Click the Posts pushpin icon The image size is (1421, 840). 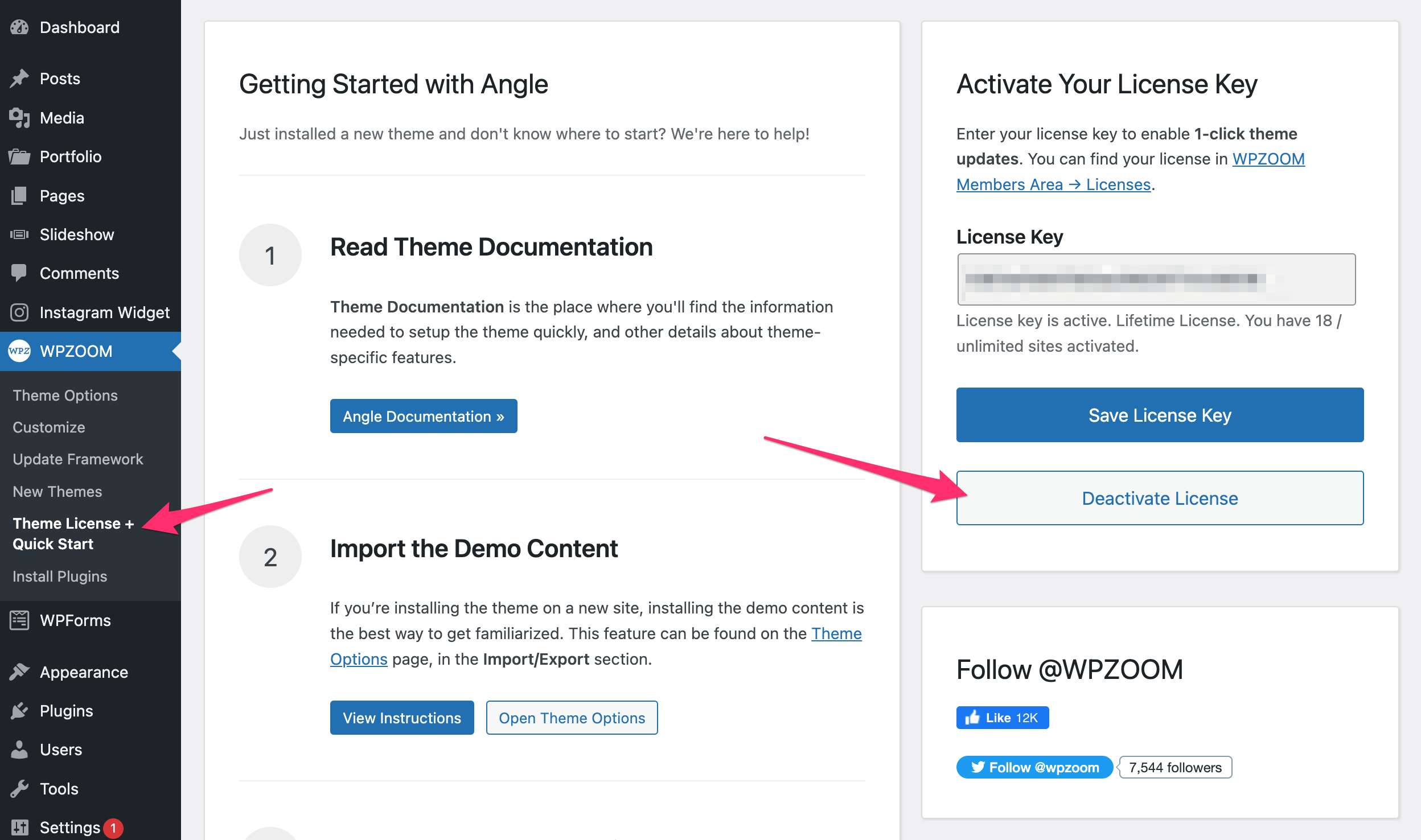[19, 79]
